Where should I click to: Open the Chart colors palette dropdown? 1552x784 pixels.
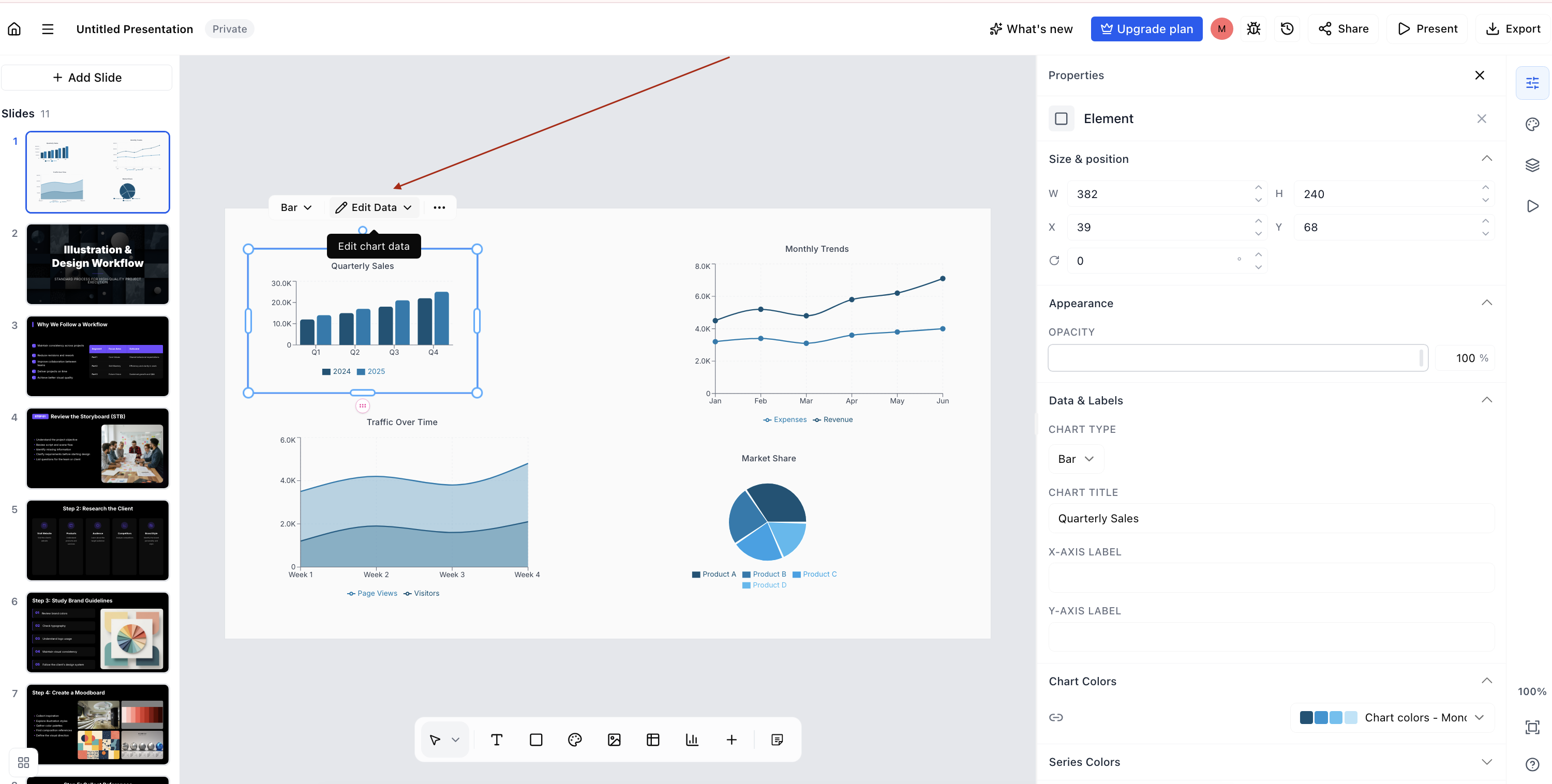coord(1392,717)
